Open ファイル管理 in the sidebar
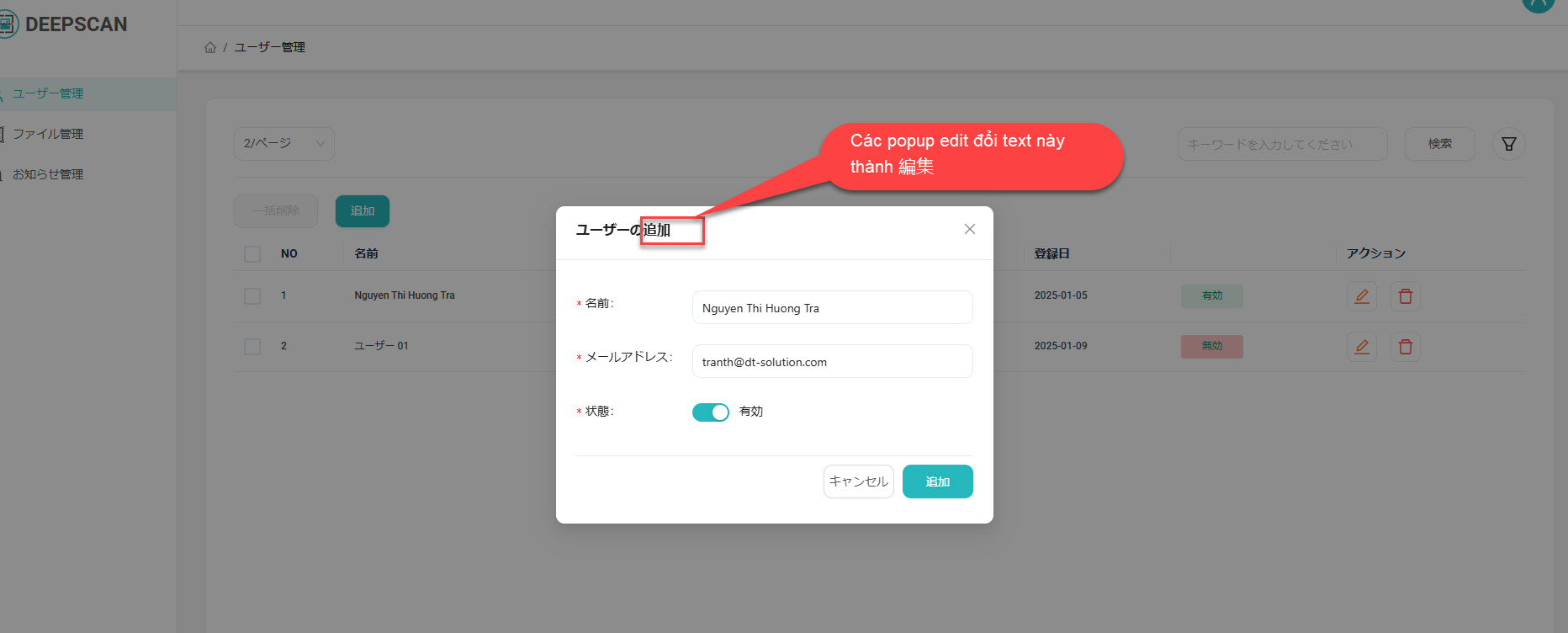 48,134
